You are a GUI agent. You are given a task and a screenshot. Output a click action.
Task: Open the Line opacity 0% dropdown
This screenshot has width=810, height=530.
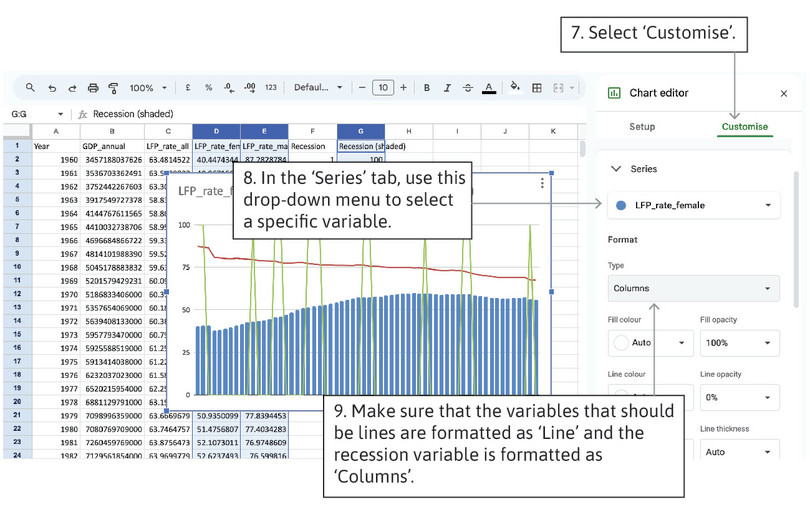739,397
